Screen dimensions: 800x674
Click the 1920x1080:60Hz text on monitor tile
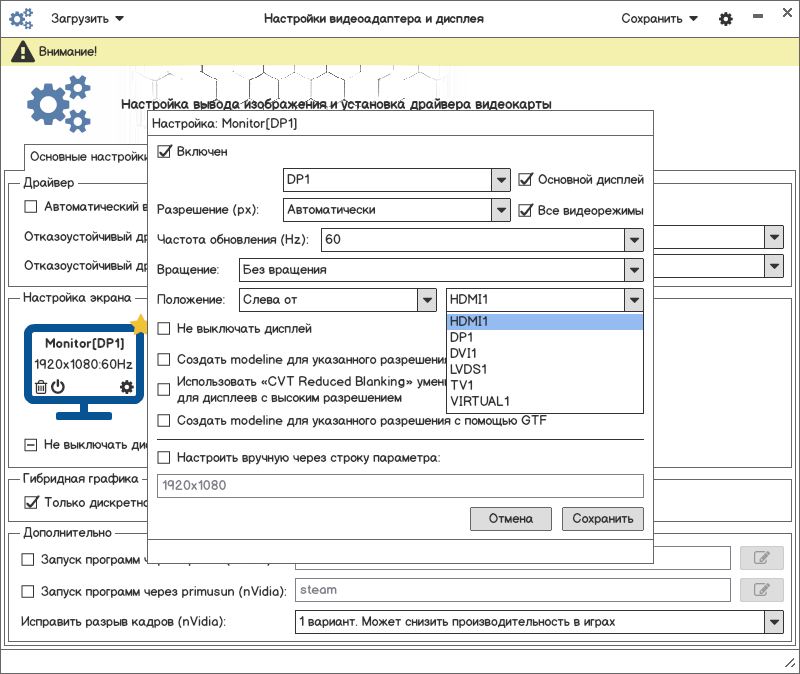pos(83,364)
